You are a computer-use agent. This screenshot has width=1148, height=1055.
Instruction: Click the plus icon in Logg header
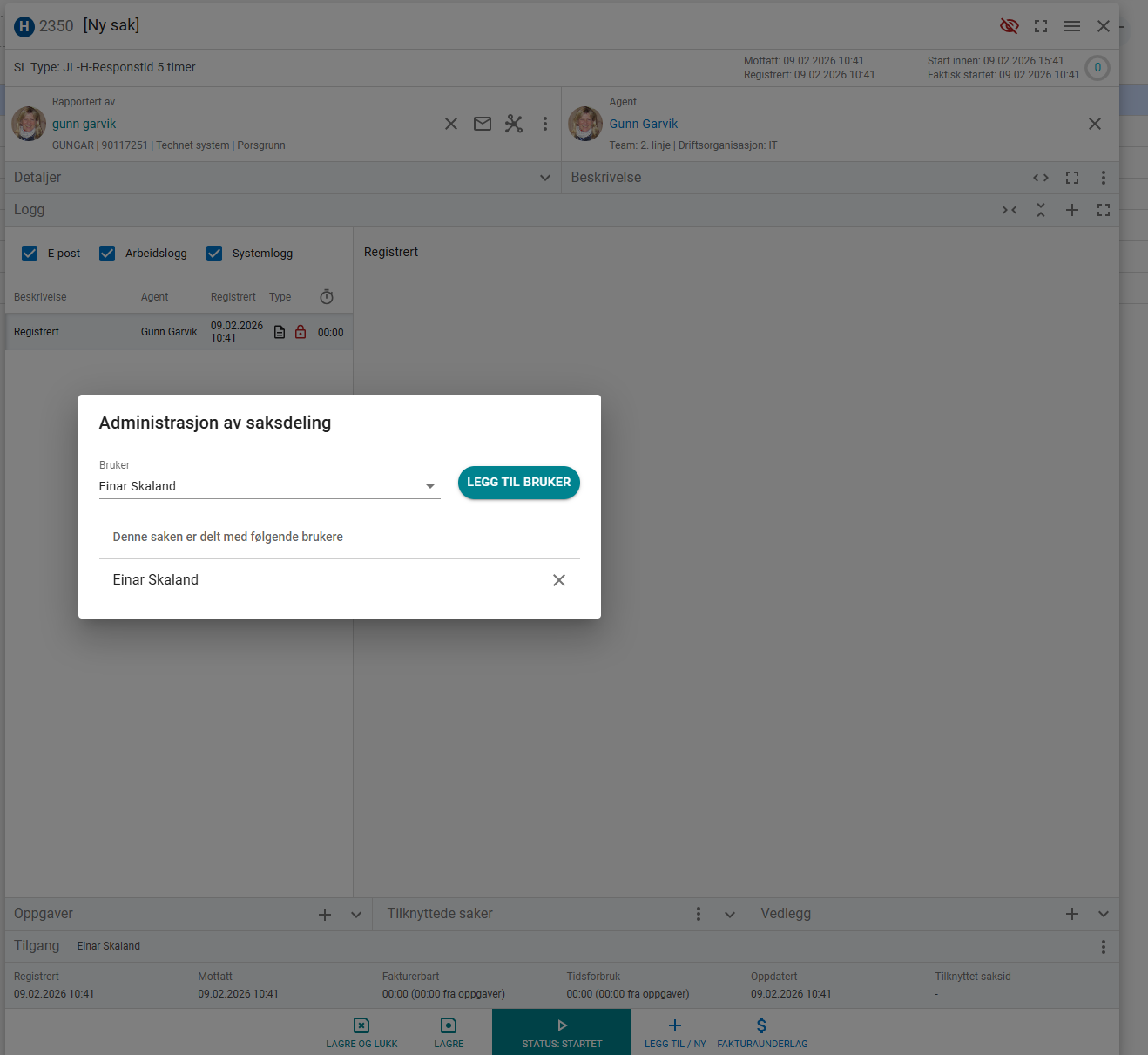(x=1072, y=210)
